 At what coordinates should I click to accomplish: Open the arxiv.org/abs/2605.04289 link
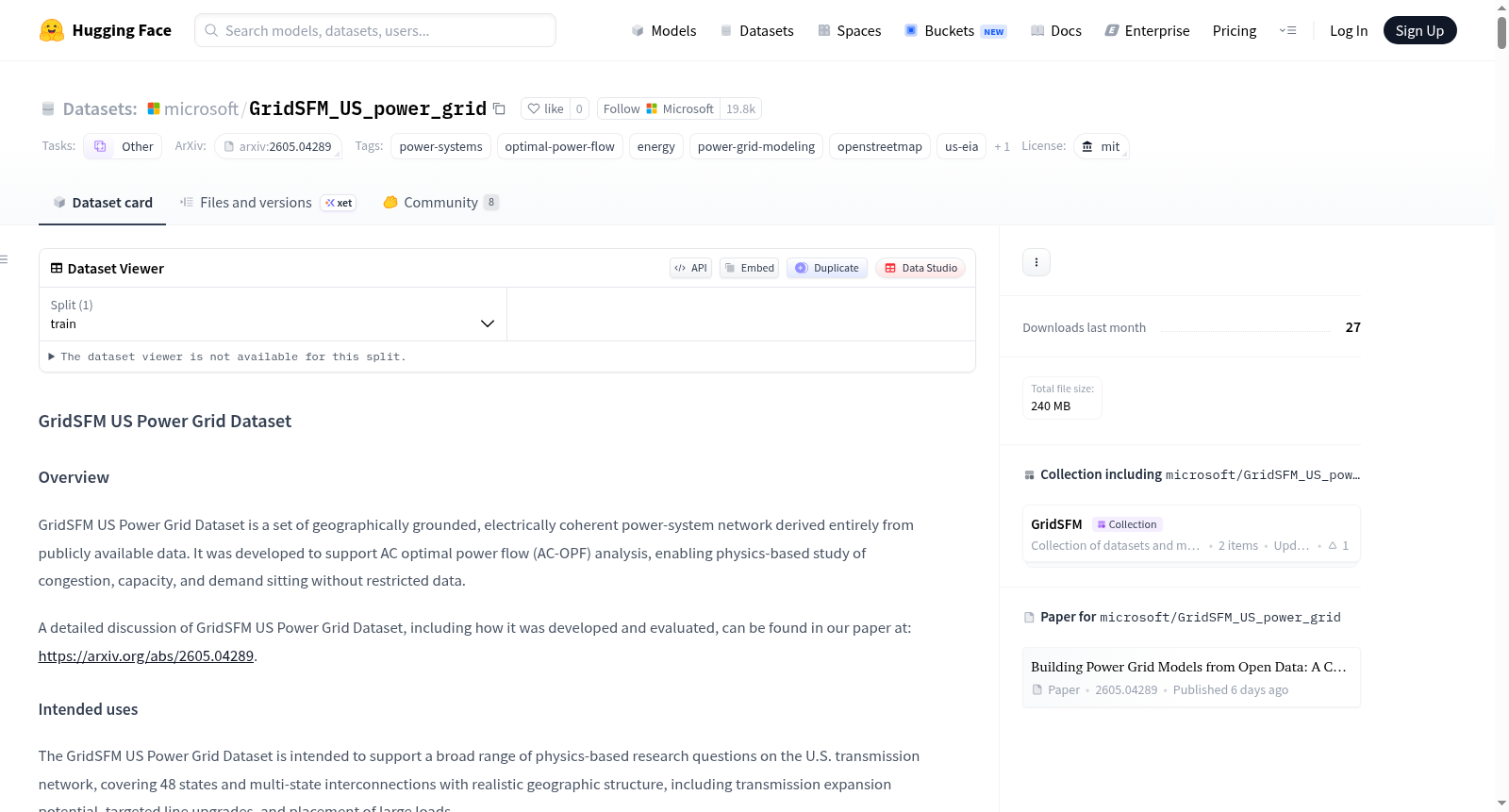146,656
